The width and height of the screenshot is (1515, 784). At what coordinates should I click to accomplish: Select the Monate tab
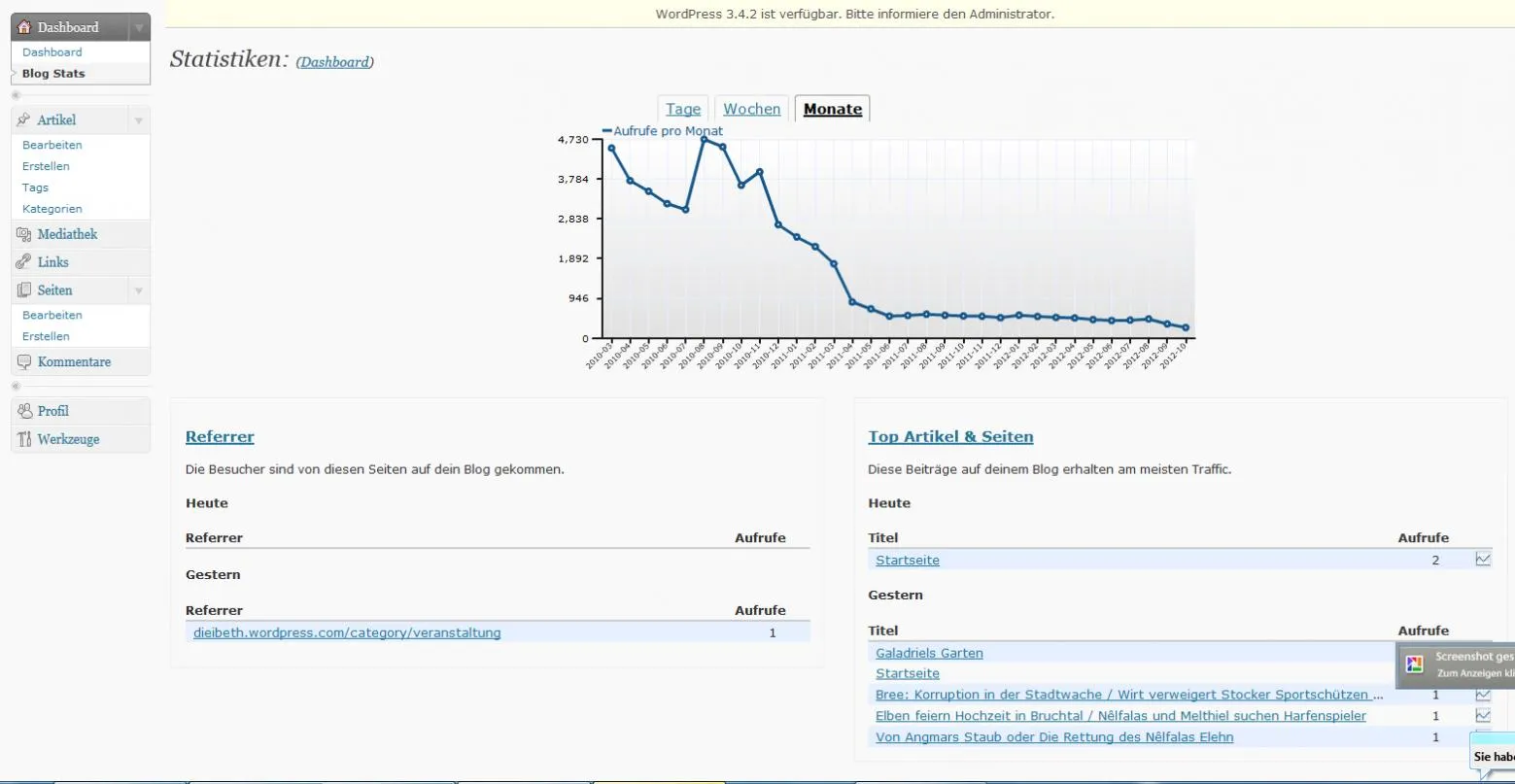click(x=833, y=109)
